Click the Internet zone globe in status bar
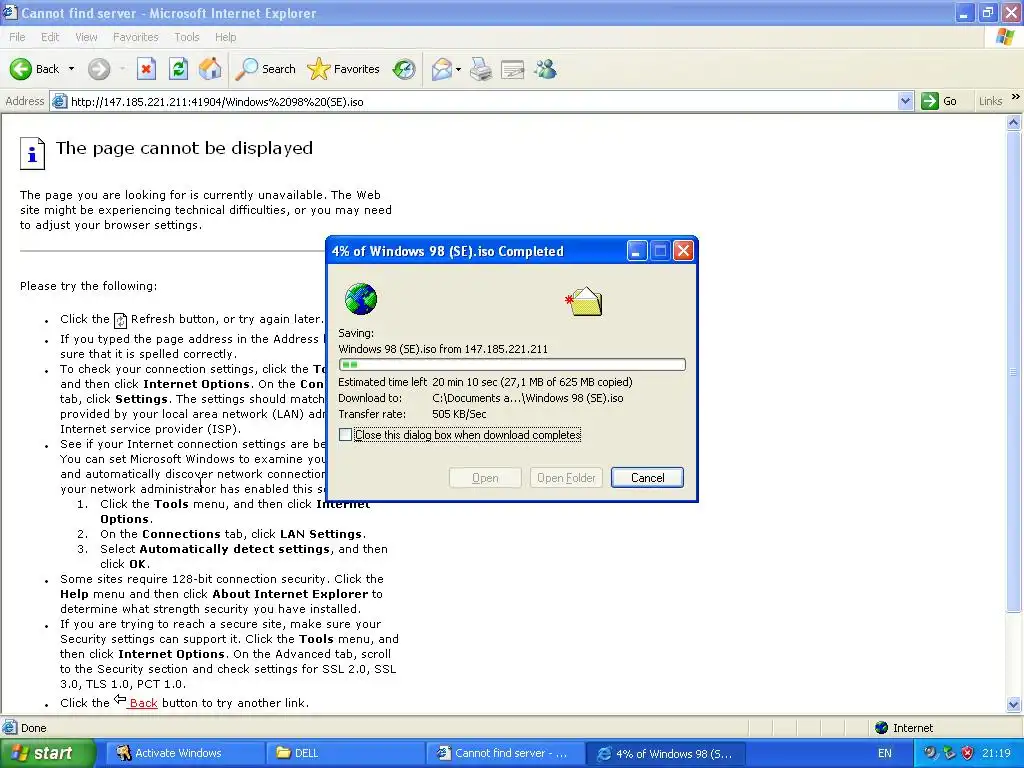1024x768 pixels. click(x=882, y=728)
